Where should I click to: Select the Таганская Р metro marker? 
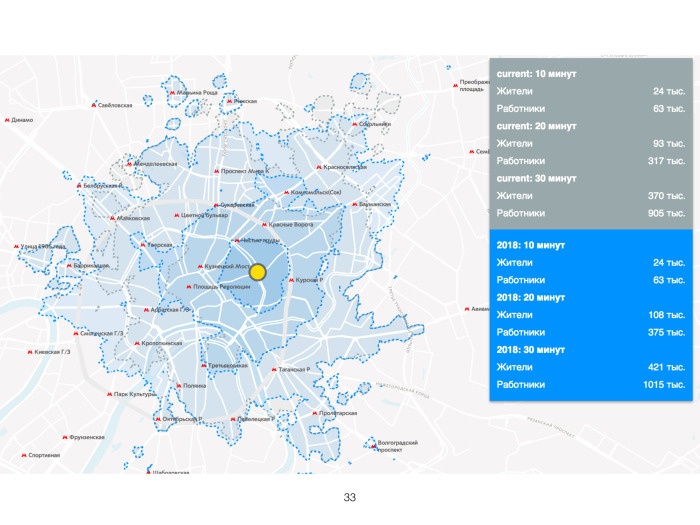(x=274, y=370)
